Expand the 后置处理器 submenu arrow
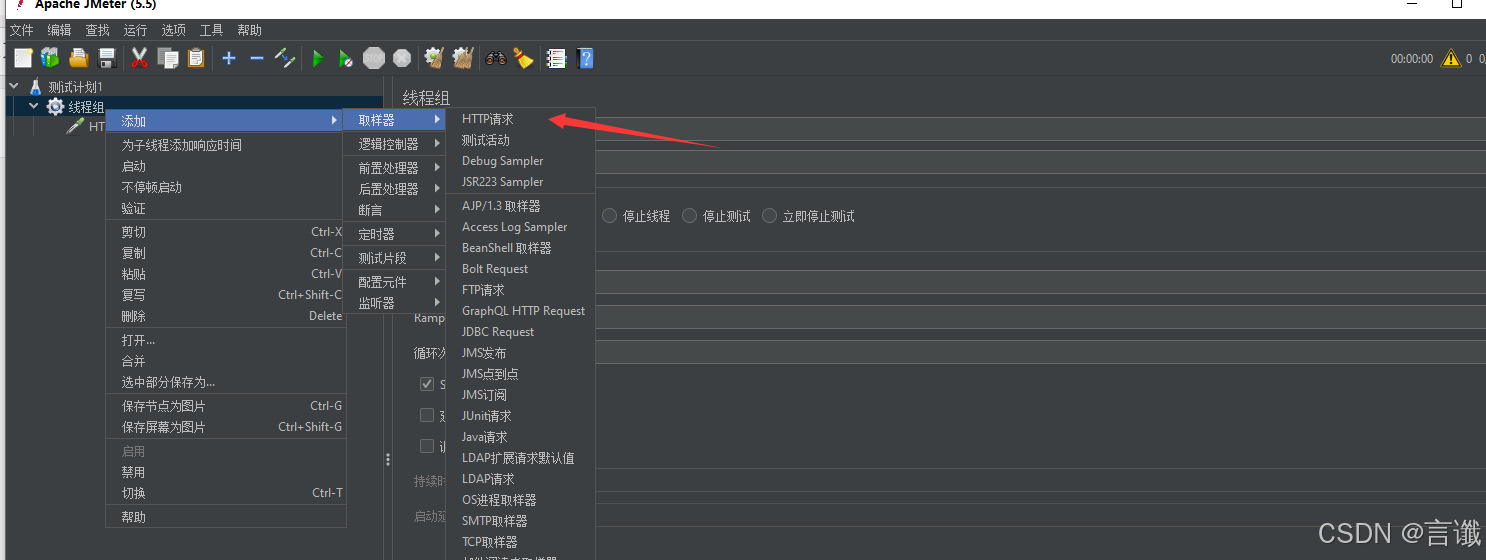Screen dimensions: 1486x560 point(437,188)
